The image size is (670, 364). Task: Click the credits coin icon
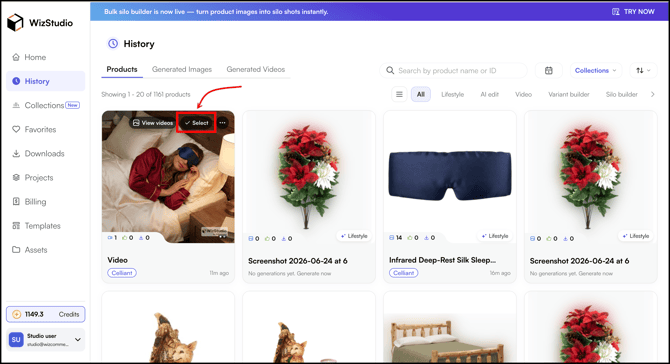click(x=16, y=314)
